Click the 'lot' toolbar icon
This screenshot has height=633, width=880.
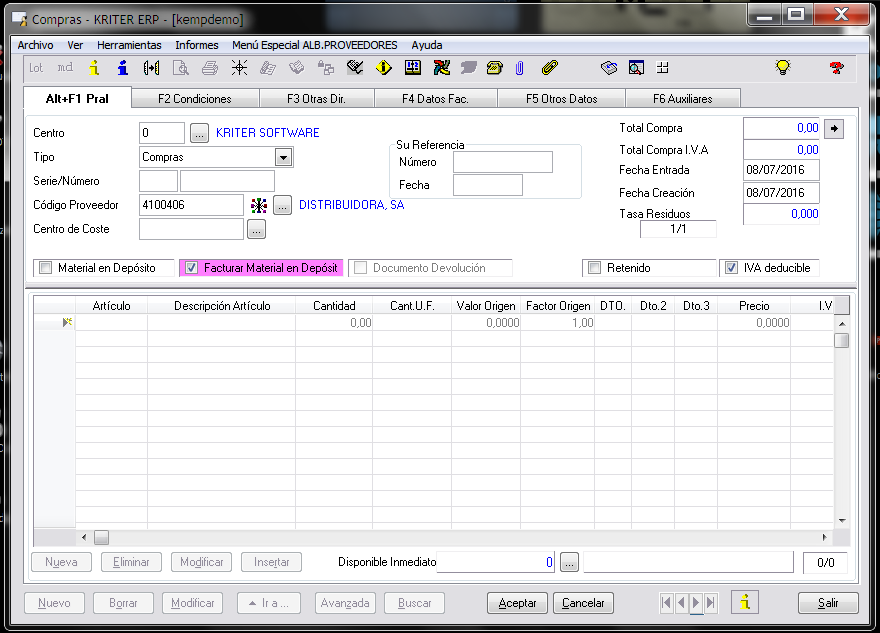pyautogui.click(x=36, y=68)
